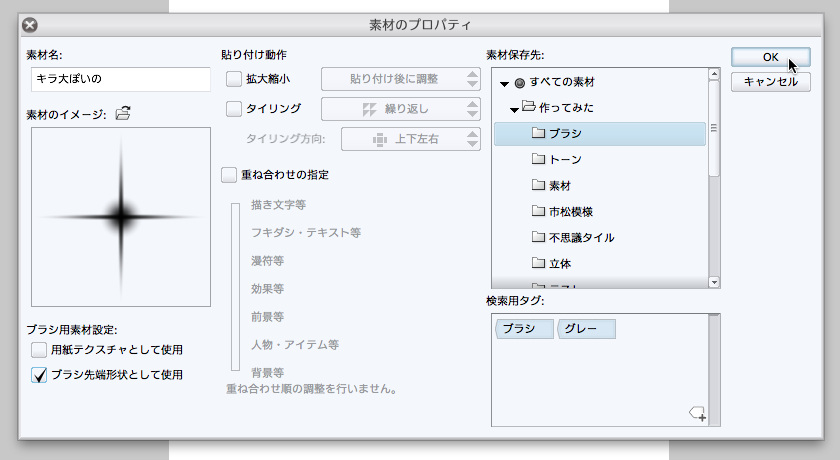Click the キャンセル button
840x460 pixels.
tap(770, 82)
